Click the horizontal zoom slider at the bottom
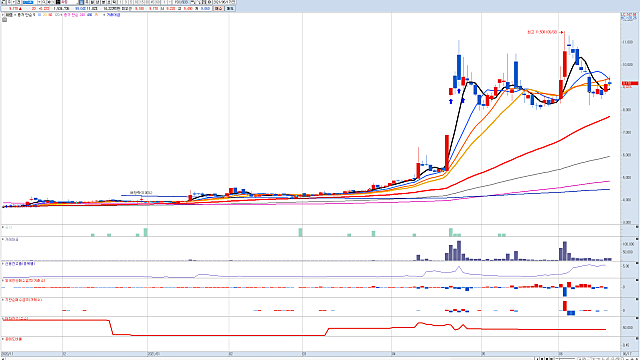Viewport: 640px width, 360px height. click(565, 358)
